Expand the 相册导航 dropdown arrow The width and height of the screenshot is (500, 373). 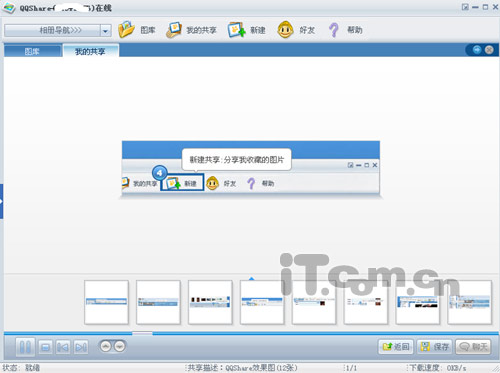tap(106, 31)
